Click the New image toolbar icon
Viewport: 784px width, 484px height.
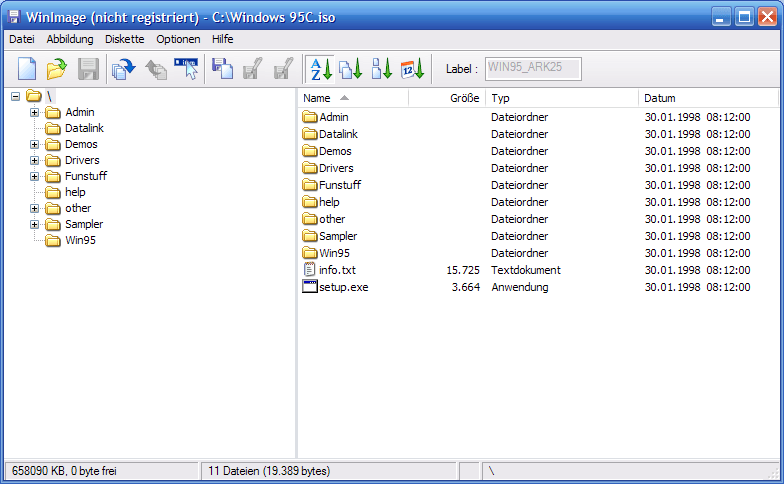(27, 68)
